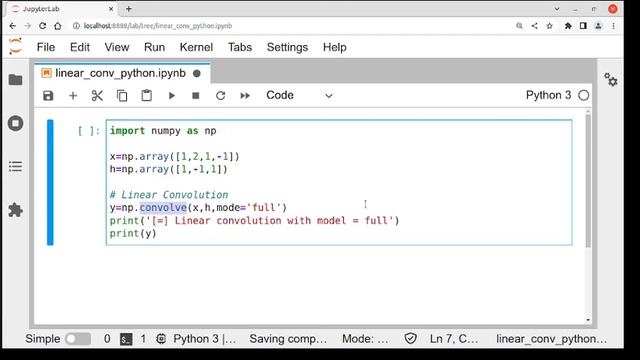The height and width of the screenshot is (360, 640).
Task: Click the trusted shield icon in status bar
Action: pyautogui.click(x=411, y=338)
